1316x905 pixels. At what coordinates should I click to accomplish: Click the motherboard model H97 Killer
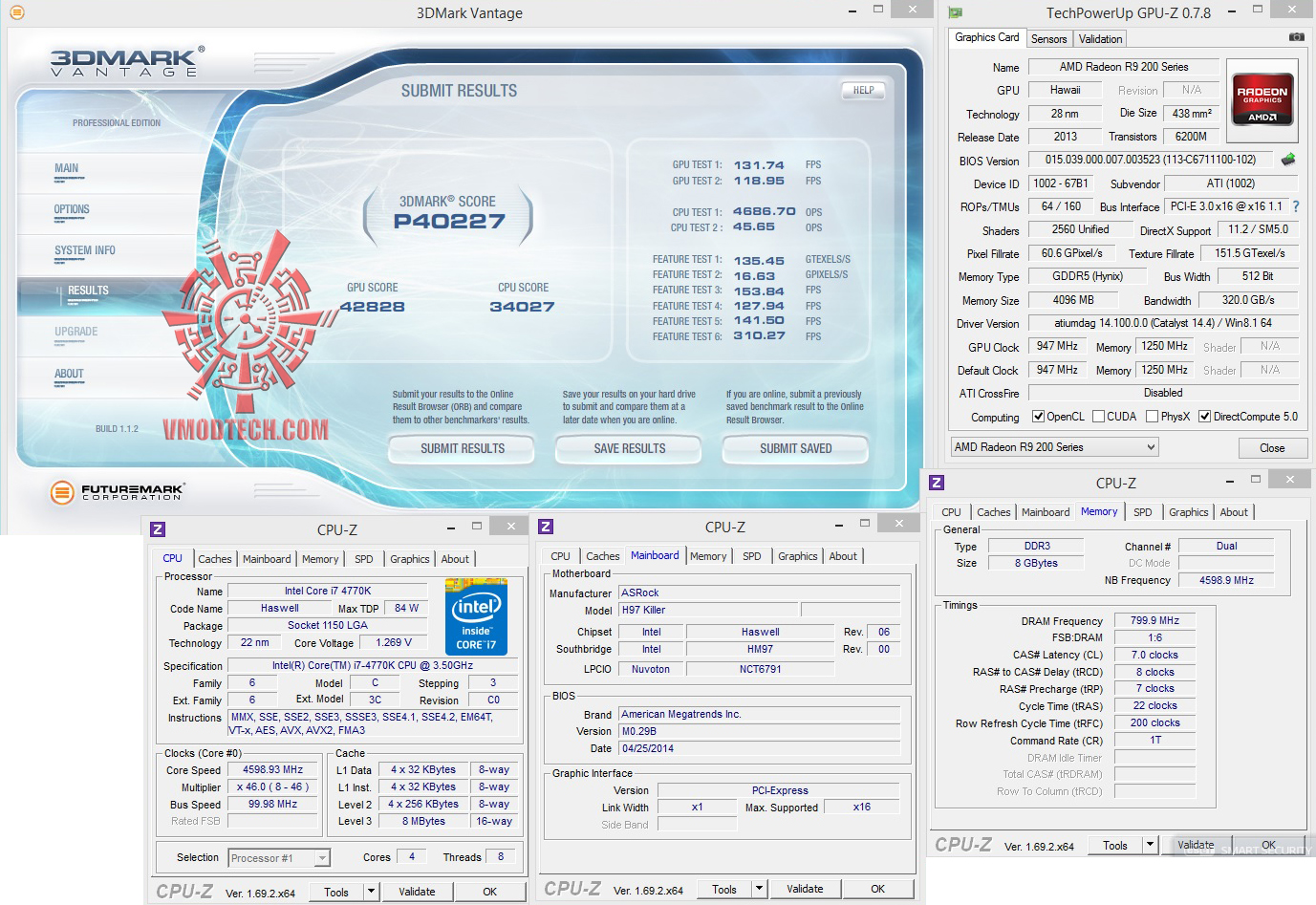(x=708, y=610)
